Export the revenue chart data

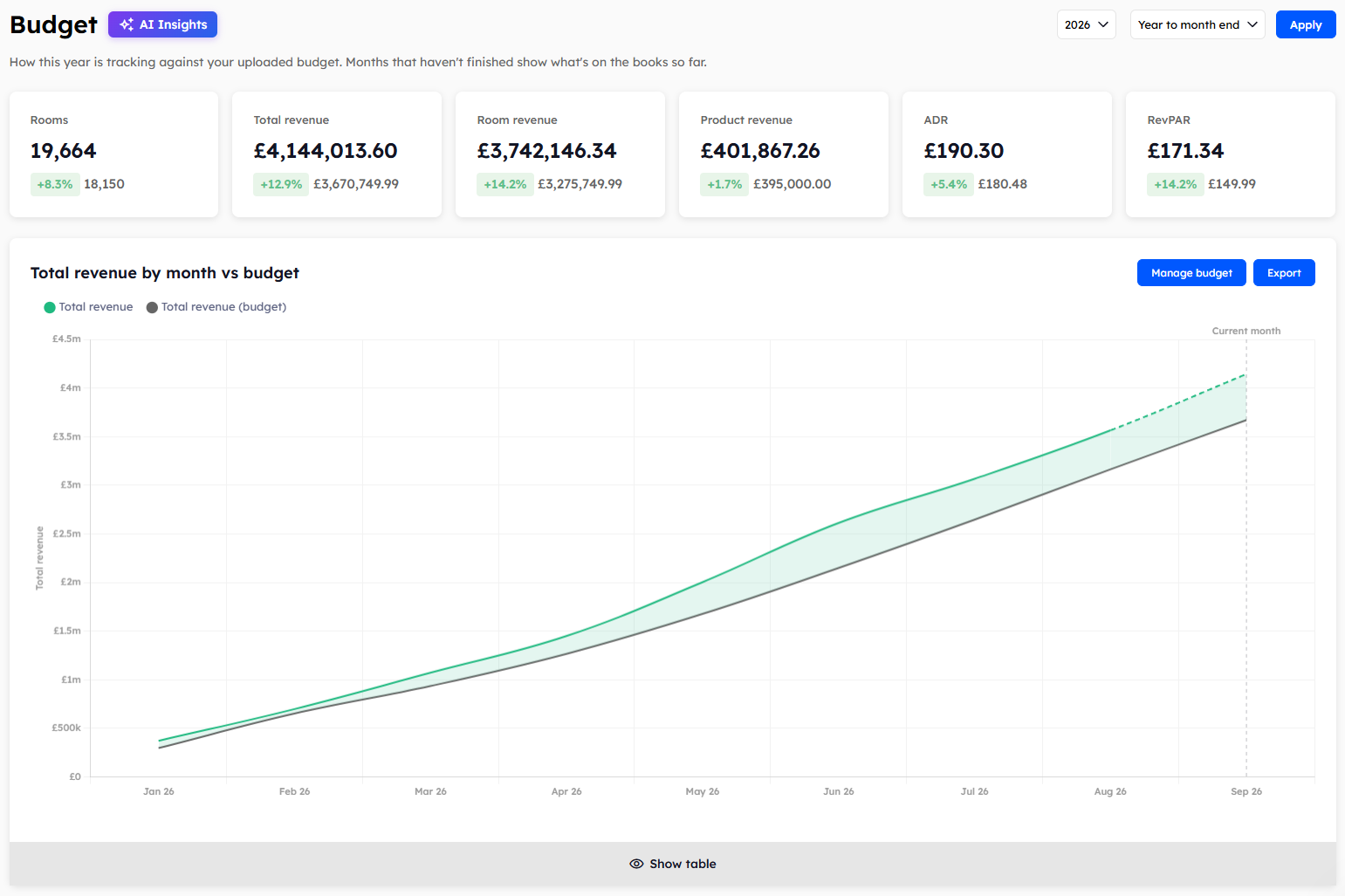[x=1284, y=273]
